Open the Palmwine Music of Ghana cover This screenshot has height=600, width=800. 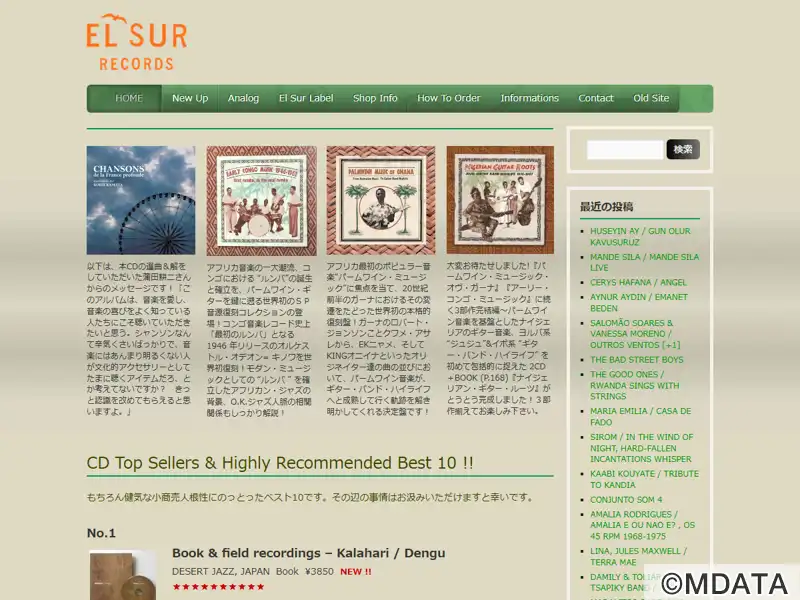click(381, 200)
